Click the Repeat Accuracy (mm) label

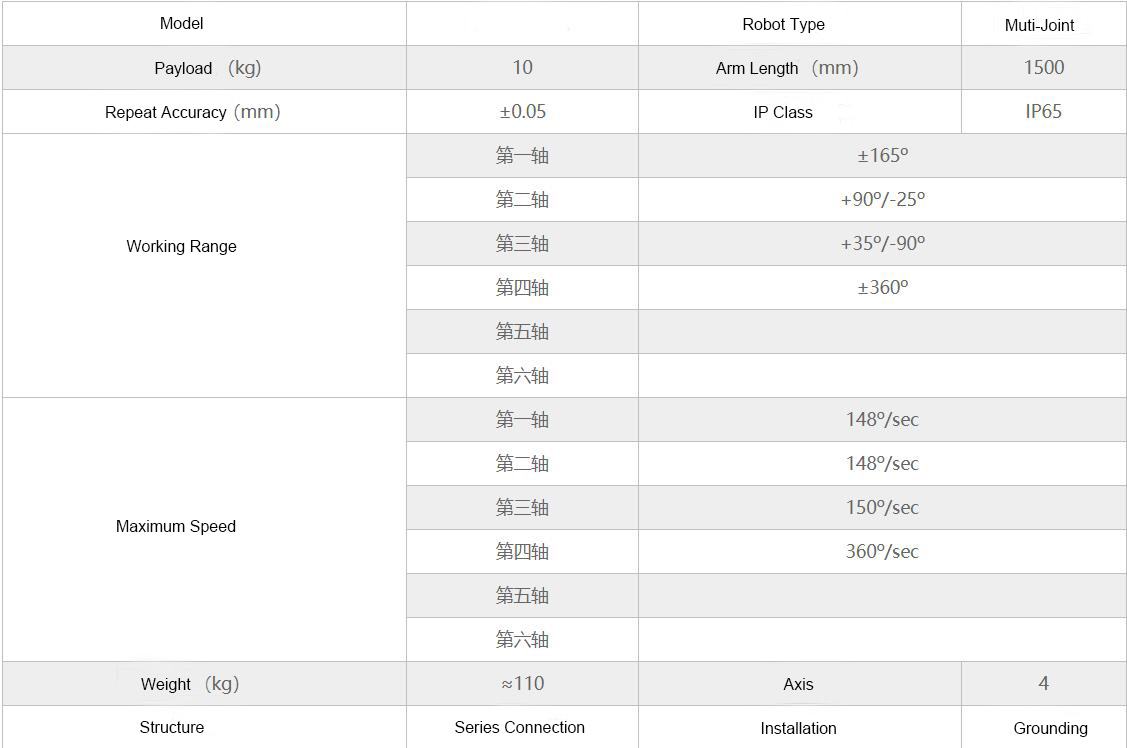point(192,112)
